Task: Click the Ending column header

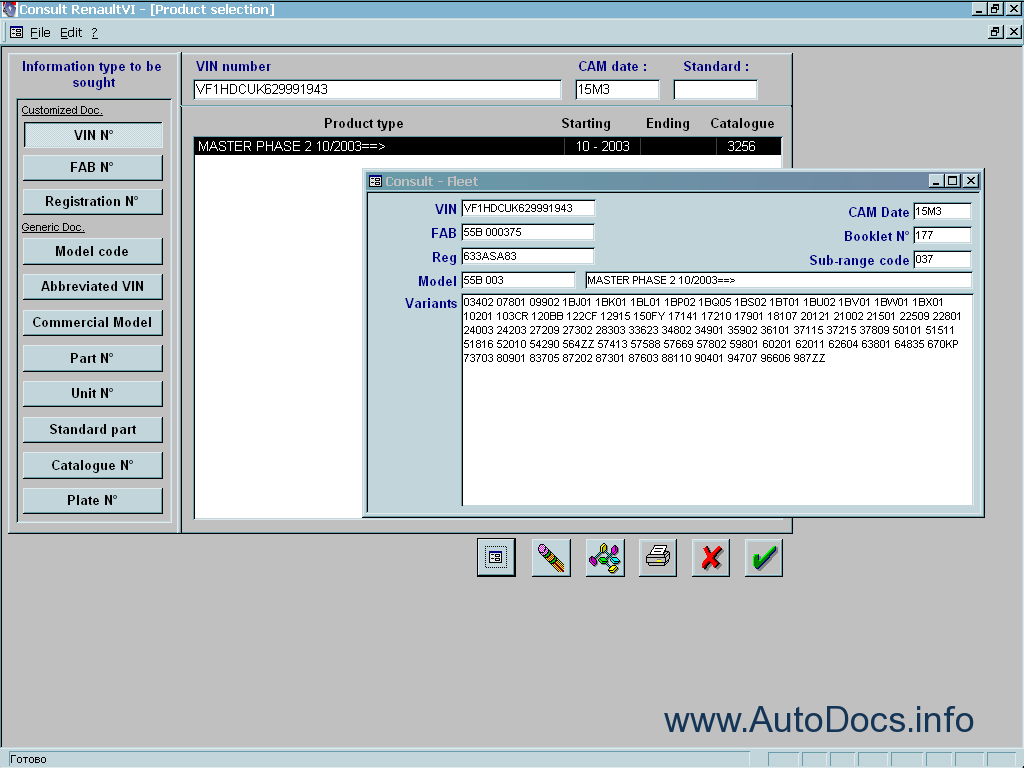Action: pyautogui.click(x=667, y=123)
